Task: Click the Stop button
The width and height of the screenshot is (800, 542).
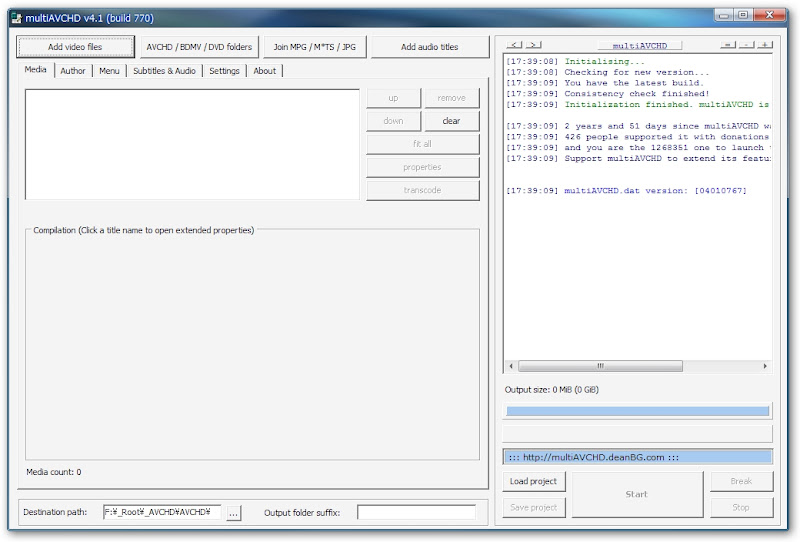Action: tap(741, 507)
